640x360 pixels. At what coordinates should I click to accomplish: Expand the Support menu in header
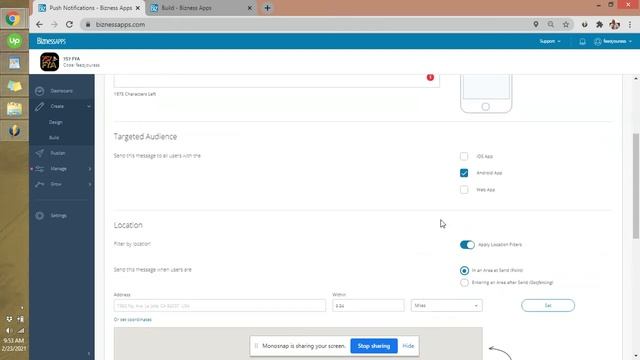[x=549, y=41]
